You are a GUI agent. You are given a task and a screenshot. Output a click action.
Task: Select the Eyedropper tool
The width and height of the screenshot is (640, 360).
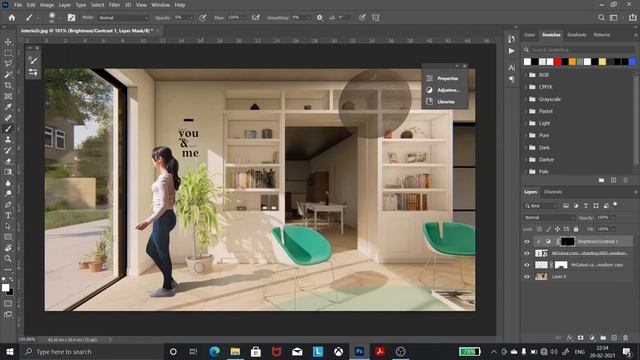coord(8,107)
